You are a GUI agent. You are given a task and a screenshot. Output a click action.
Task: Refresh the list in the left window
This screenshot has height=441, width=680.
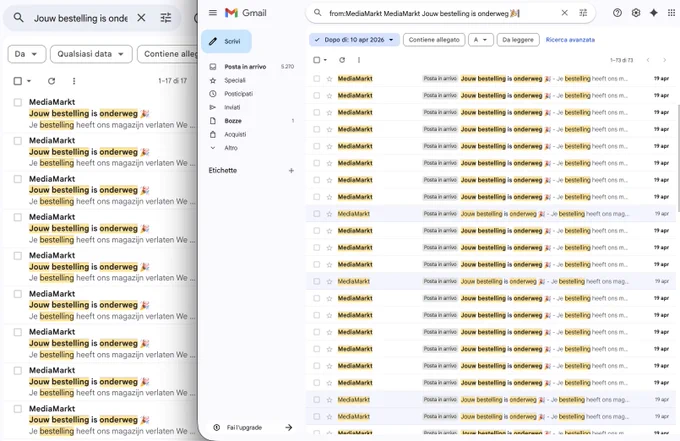(51, 81)
